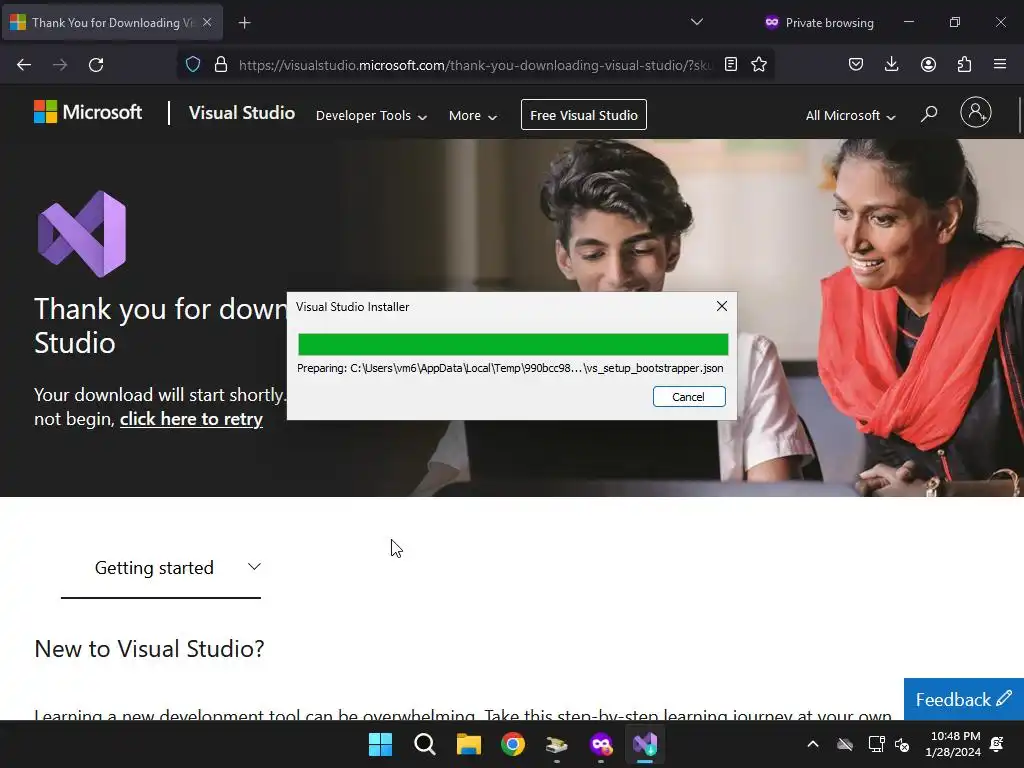Click the address bar URL field
1024x768 pixels.
point(475,65)
